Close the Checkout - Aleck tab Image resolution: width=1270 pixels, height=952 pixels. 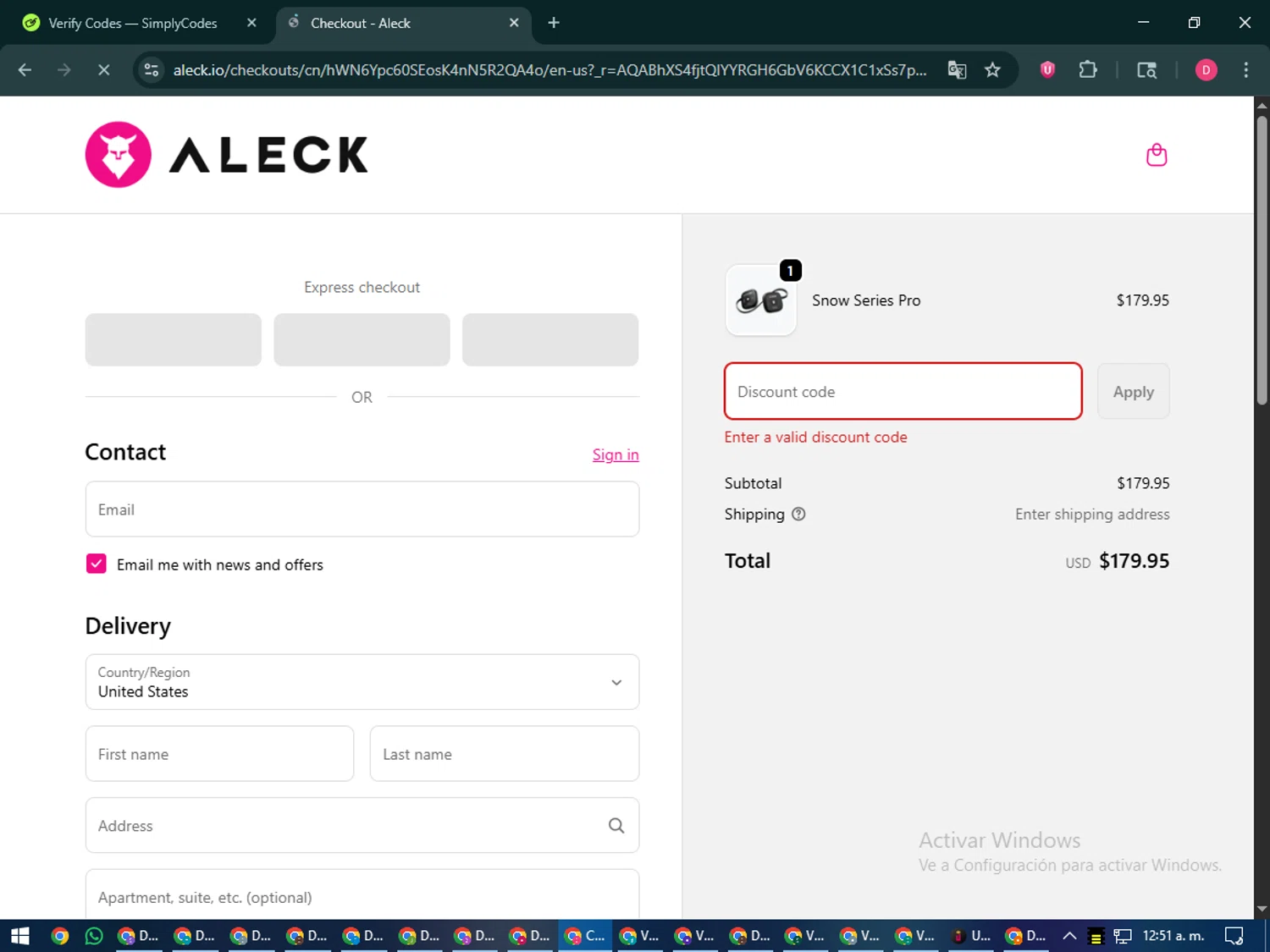tap(514, 23)
